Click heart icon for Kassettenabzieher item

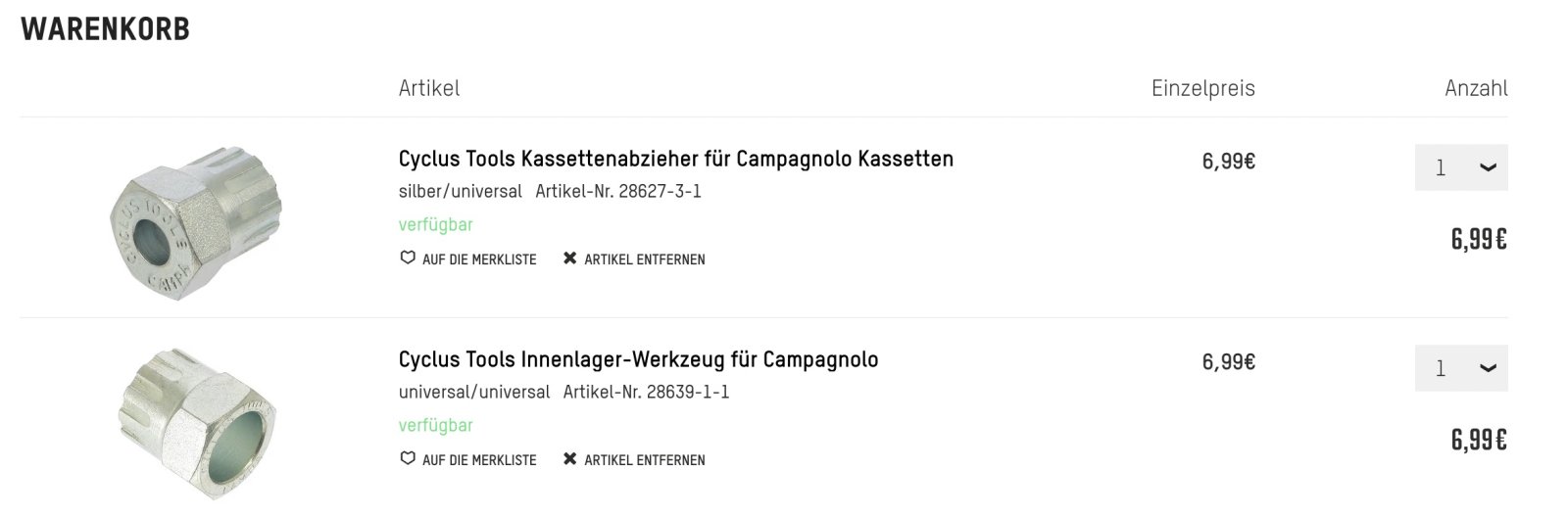click(408, 258)
